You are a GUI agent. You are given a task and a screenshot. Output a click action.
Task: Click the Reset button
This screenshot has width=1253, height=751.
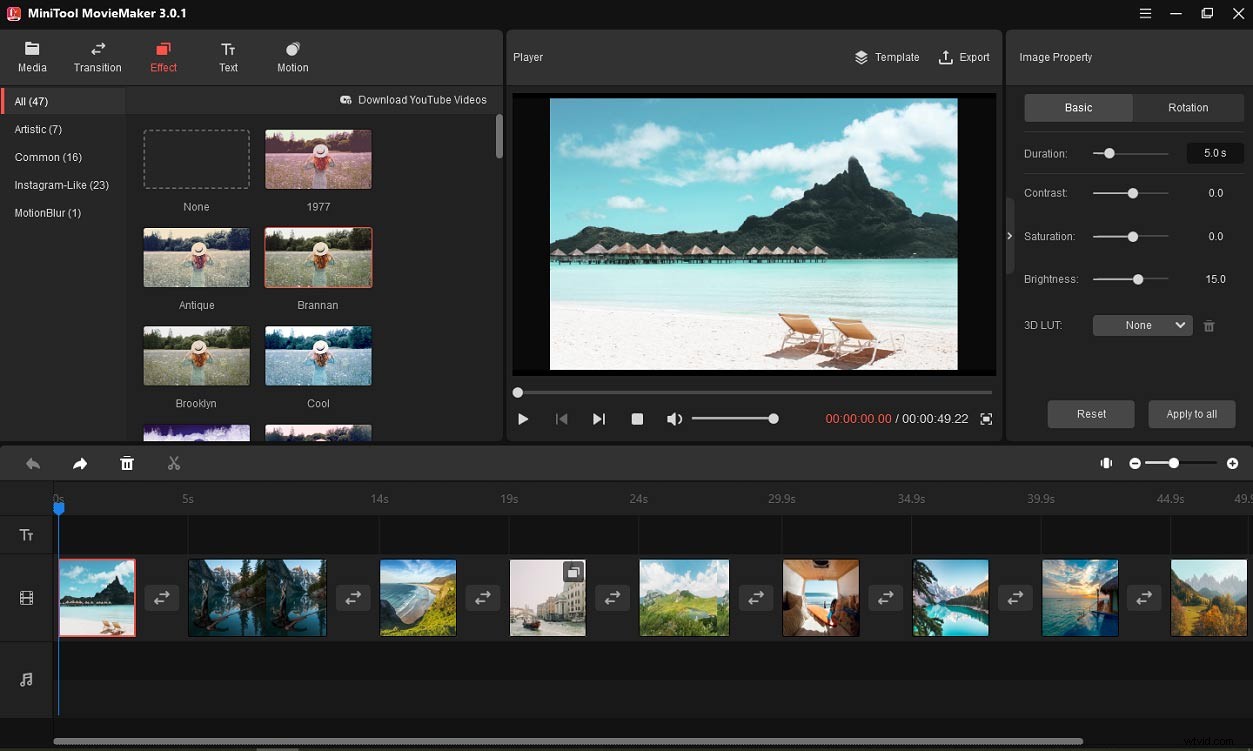click(1090, 413)
